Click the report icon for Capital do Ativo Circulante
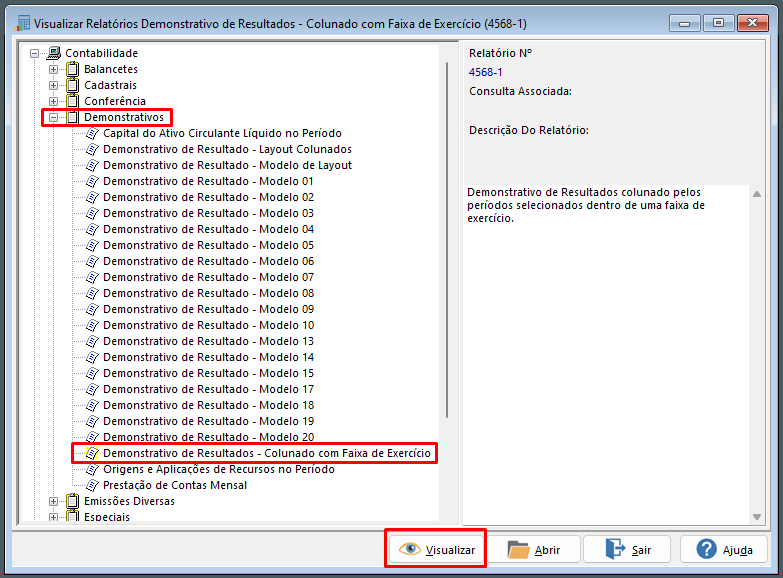This screenshot has height=578, width=783. point(92,133)
